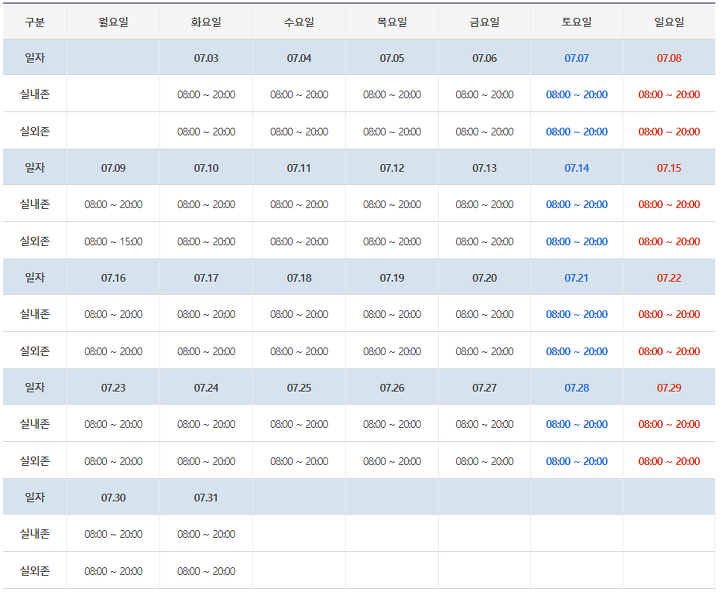Select date cell 07.10
Screen dimensions: 720x592
point(206,168)
